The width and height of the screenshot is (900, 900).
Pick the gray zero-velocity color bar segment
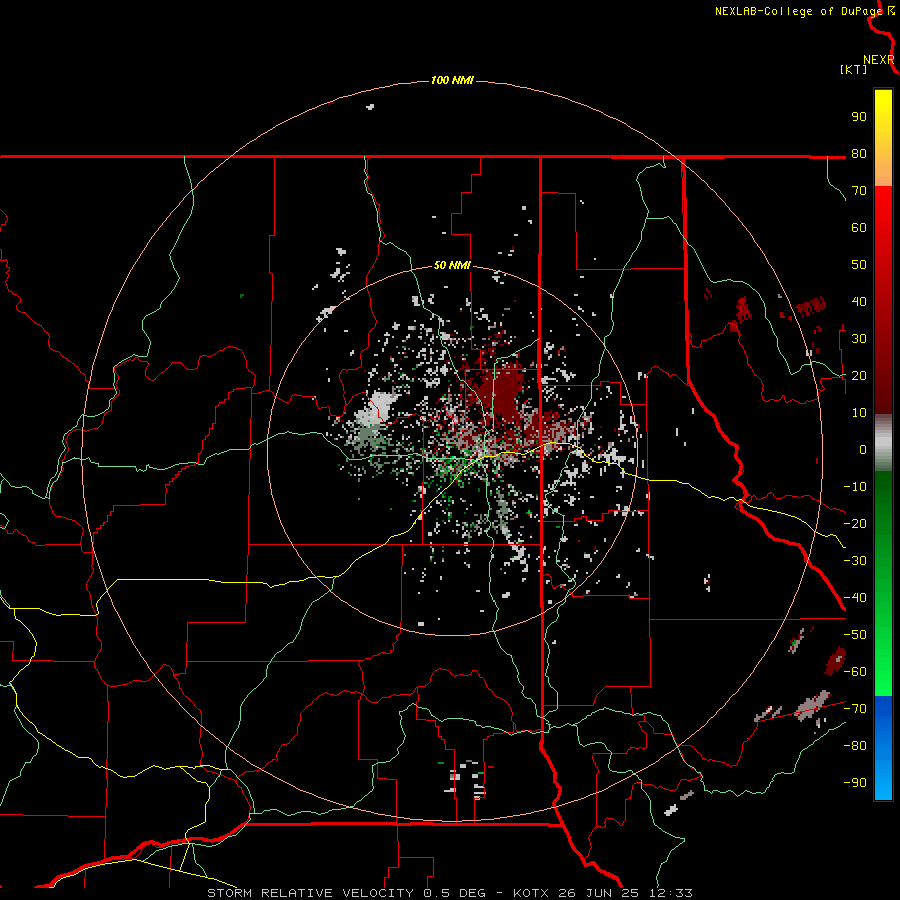tap(883, 443)
